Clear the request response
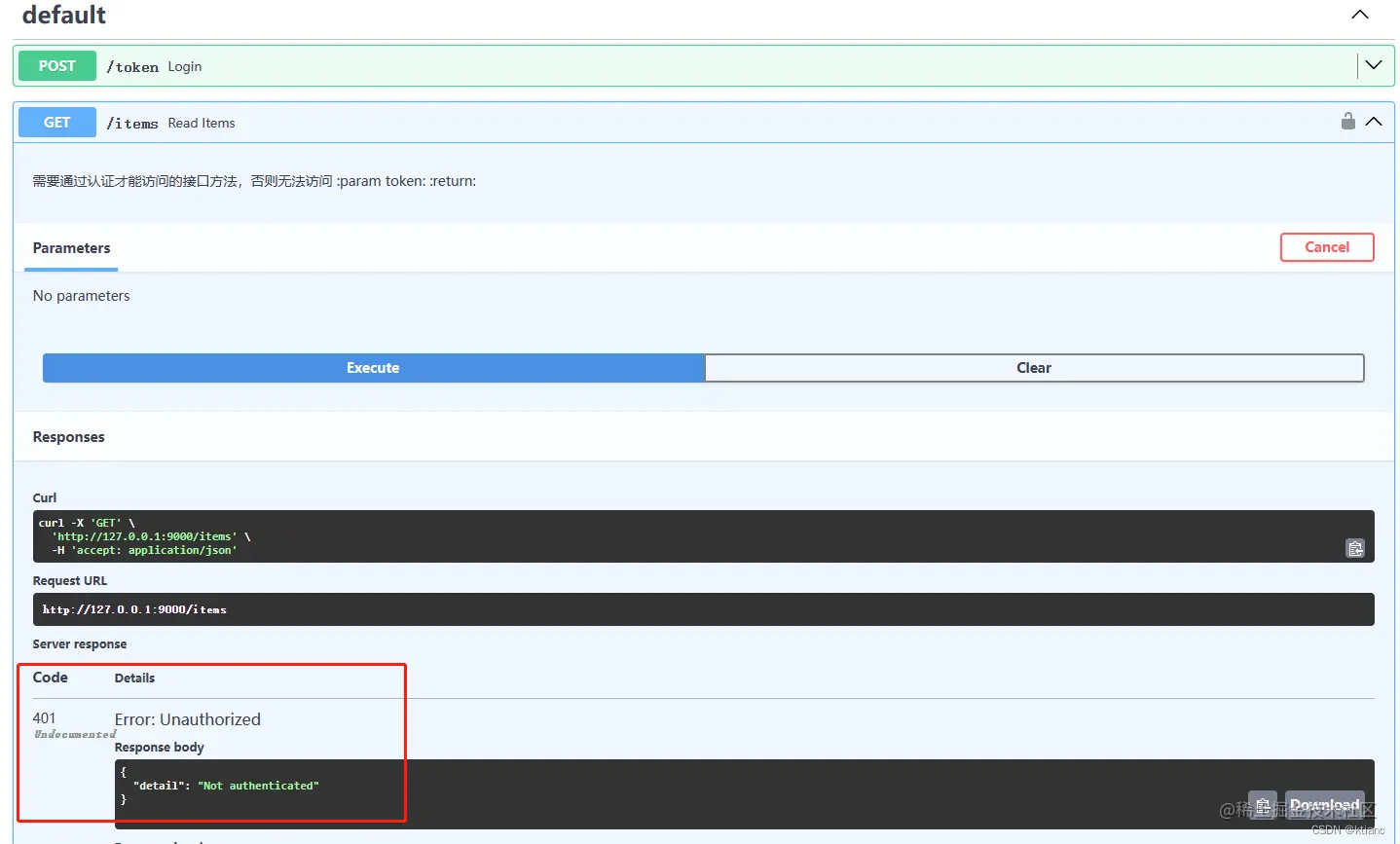The image size is (1400, 844). 1034,368
